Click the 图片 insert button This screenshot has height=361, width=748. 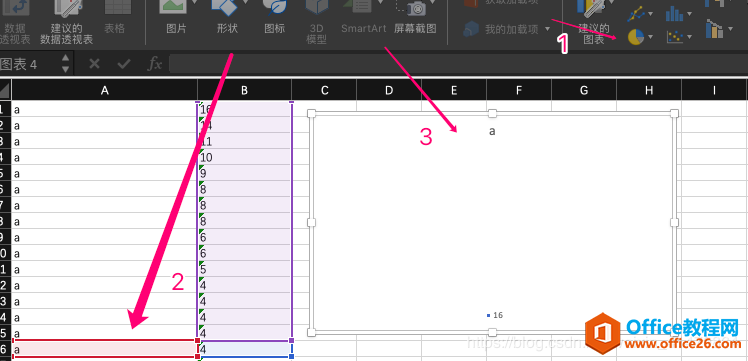(176, 17)
